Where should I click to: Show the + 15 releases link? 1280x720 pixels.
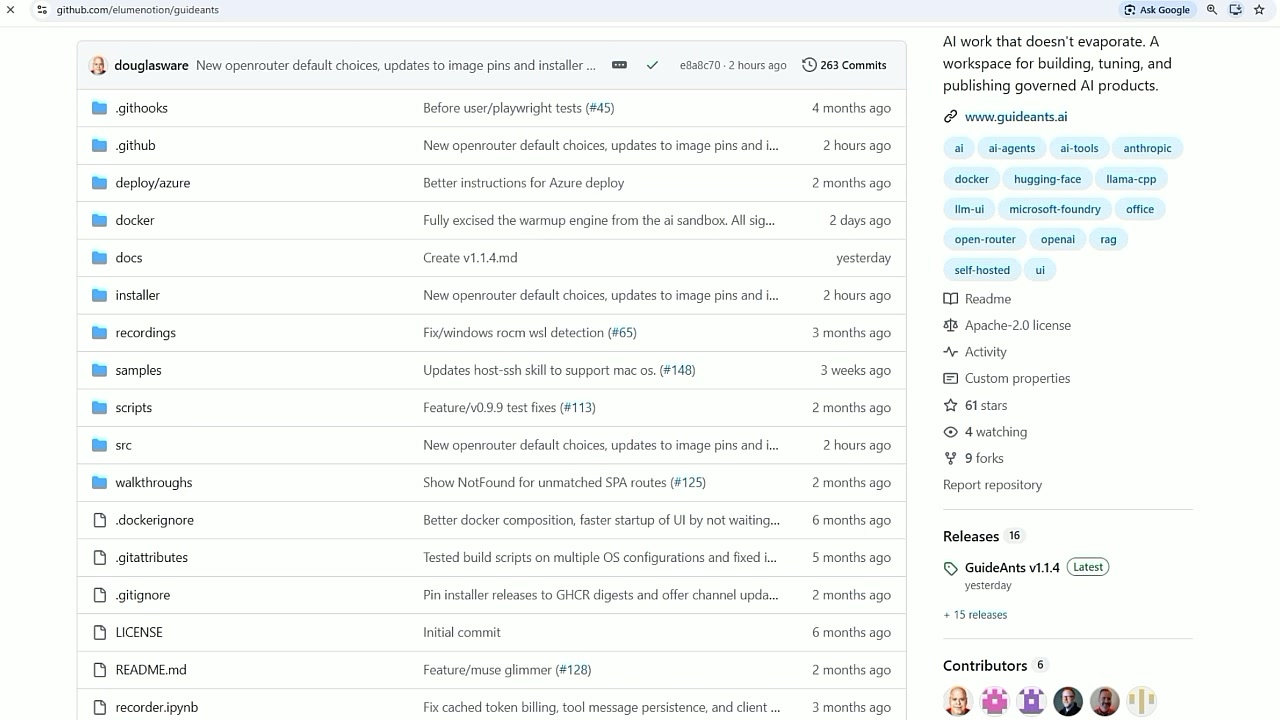975,615
